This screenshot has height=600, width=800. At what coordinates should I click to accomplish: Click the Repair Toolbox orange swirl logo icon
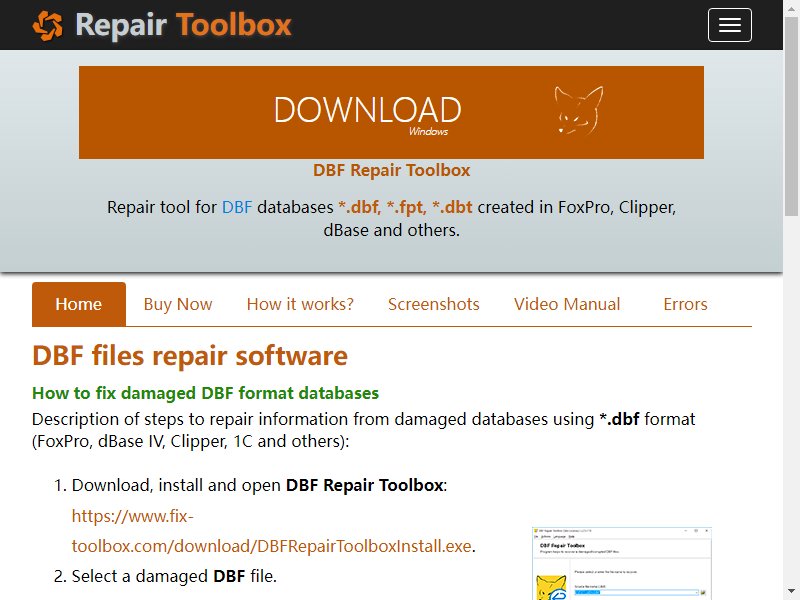48,26
